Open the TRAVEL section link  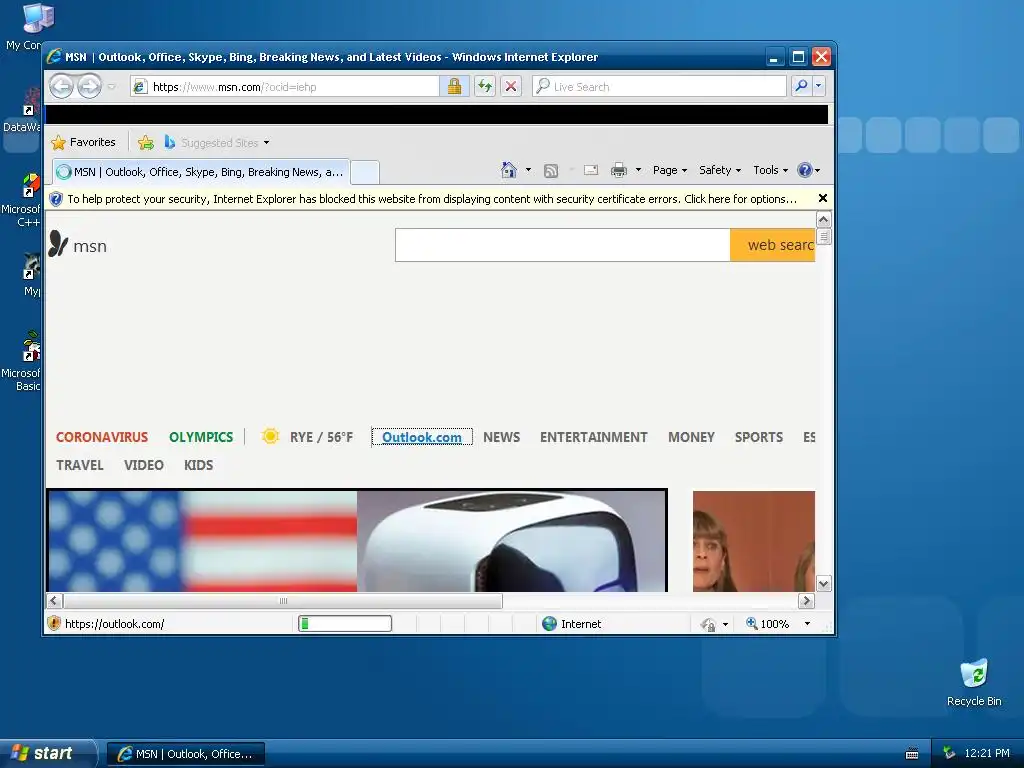point(80,465)
